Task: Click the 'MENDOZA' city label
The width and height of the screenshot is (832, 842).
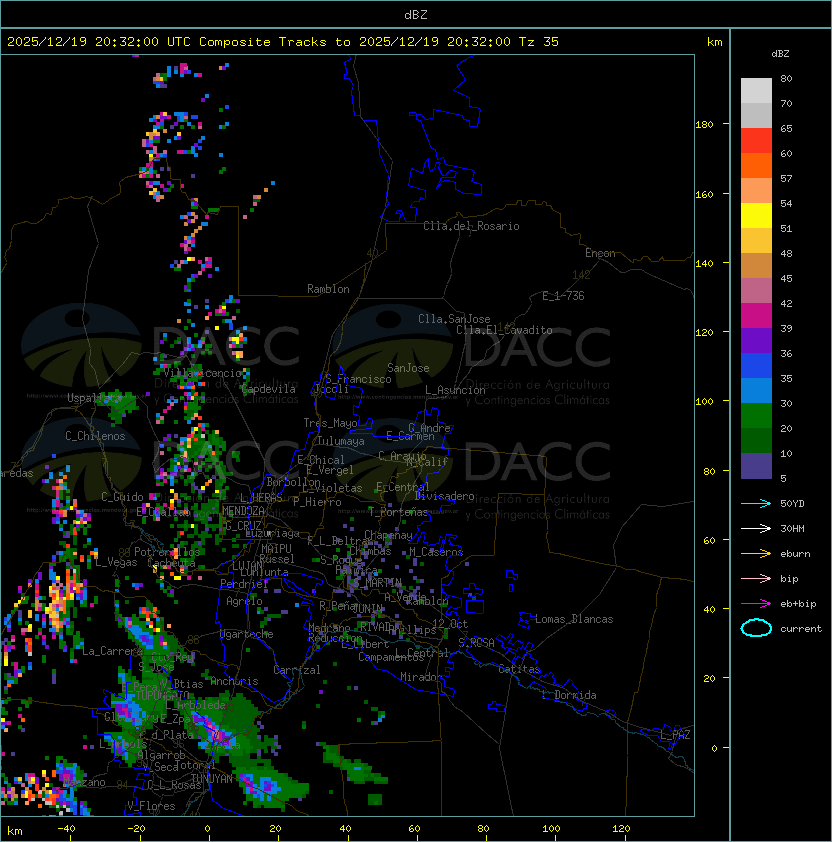Action: point(243,510)
